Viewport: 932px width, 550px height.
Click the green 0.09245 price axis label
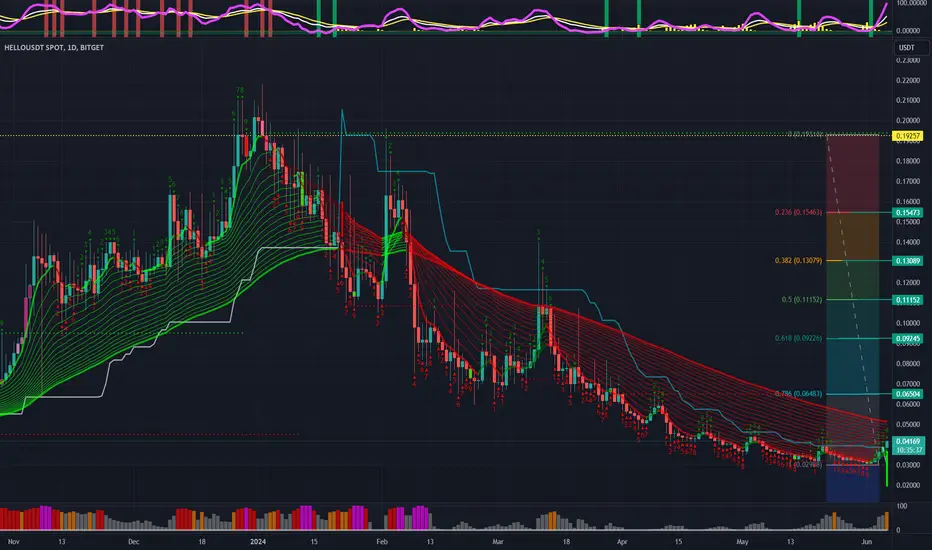[908, 338]
